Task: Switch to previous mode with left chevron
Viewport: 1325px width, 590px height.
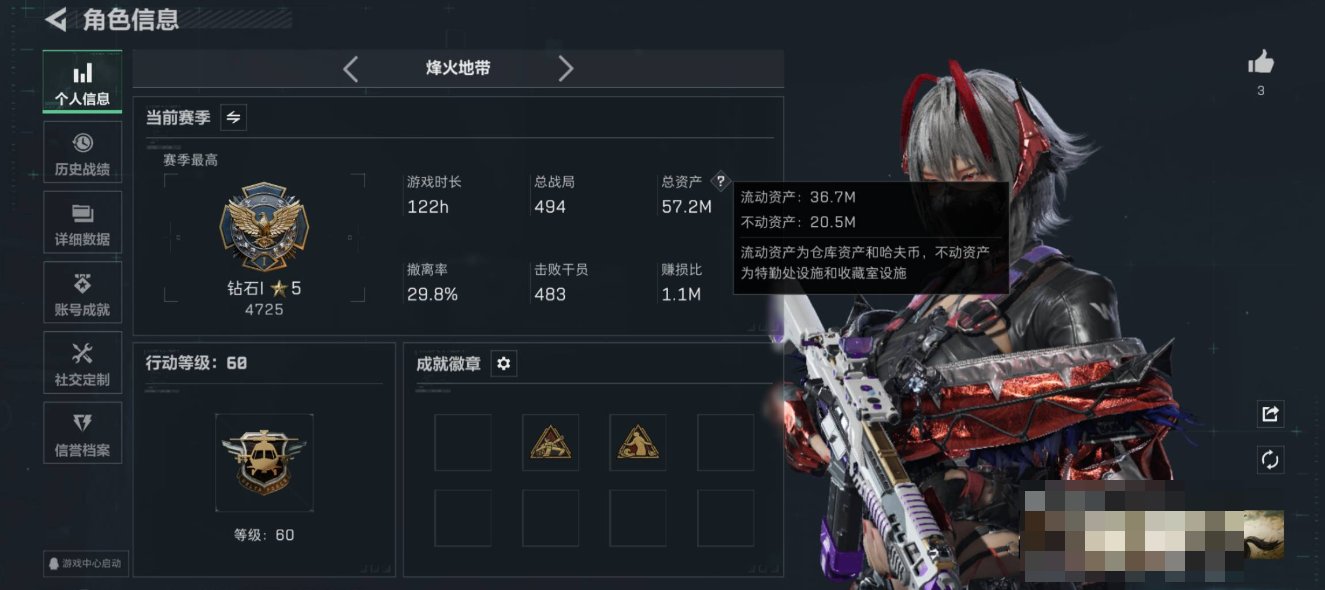Action: click(x=350, y=68)
